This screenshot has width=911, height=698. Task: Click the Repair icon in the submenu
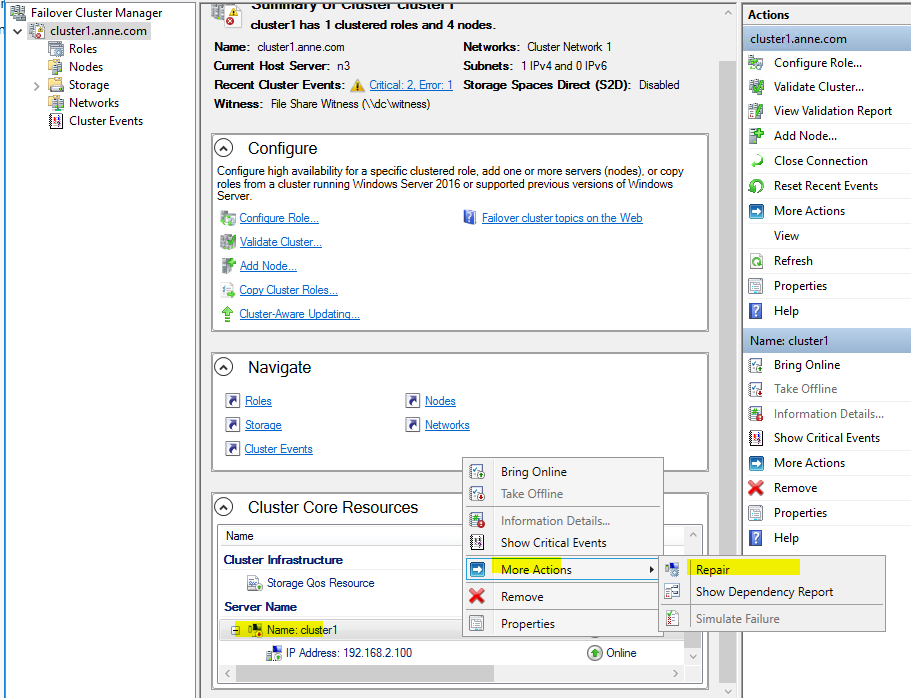(672, 570)
